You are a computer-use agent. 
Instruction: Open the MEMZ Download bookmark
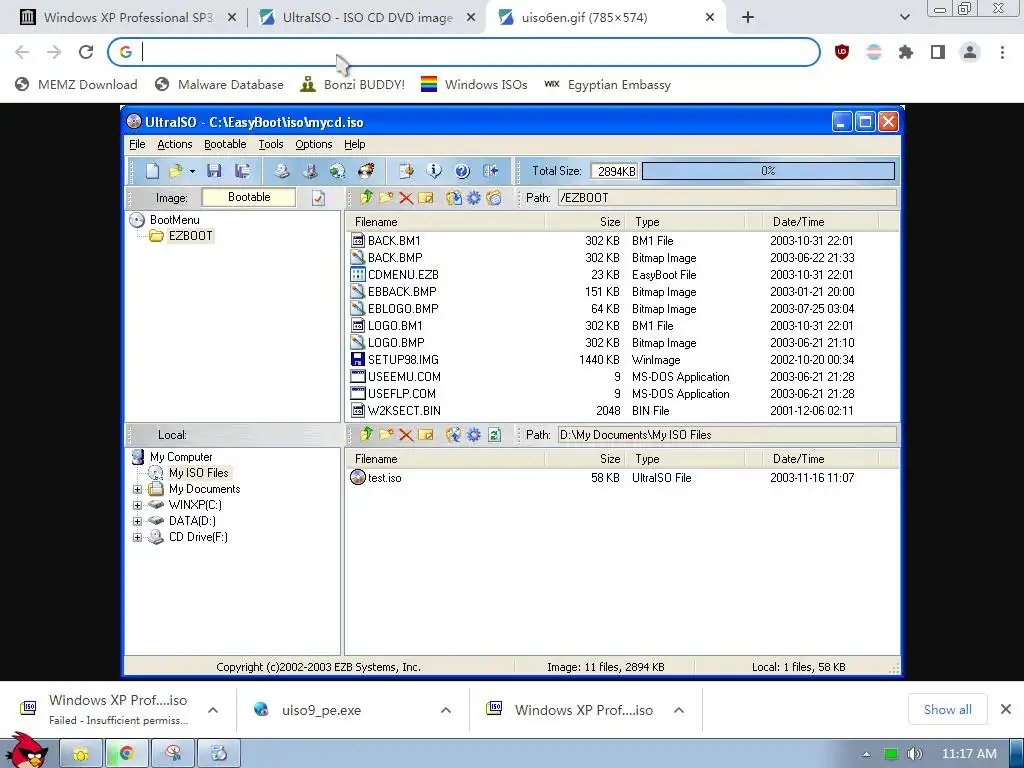[76, 84]
